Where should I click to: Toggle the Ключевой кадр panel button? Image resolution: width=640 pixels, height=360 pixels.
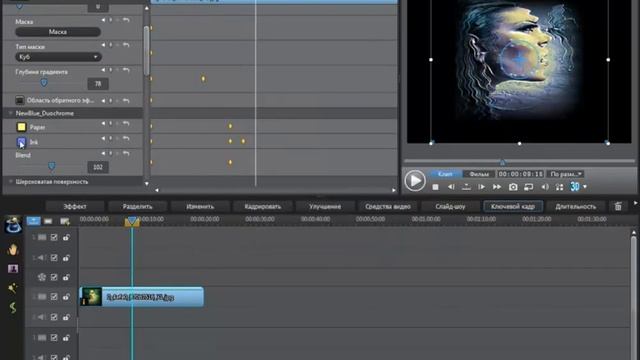pyautogui.click(x=513, y=207)
